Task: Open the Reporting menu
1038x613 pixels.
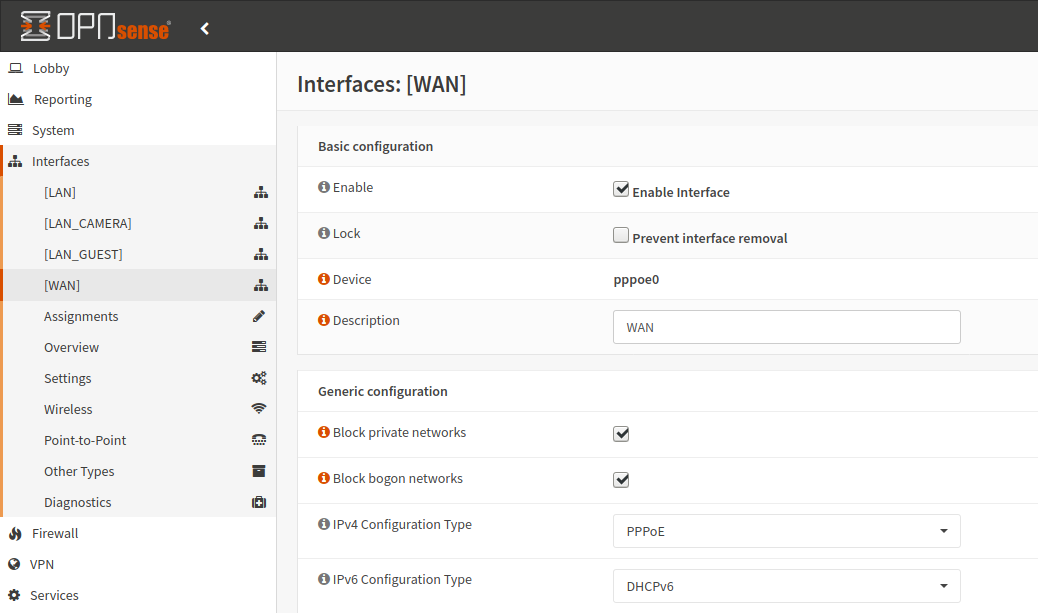Action: (x=62, y=99)
